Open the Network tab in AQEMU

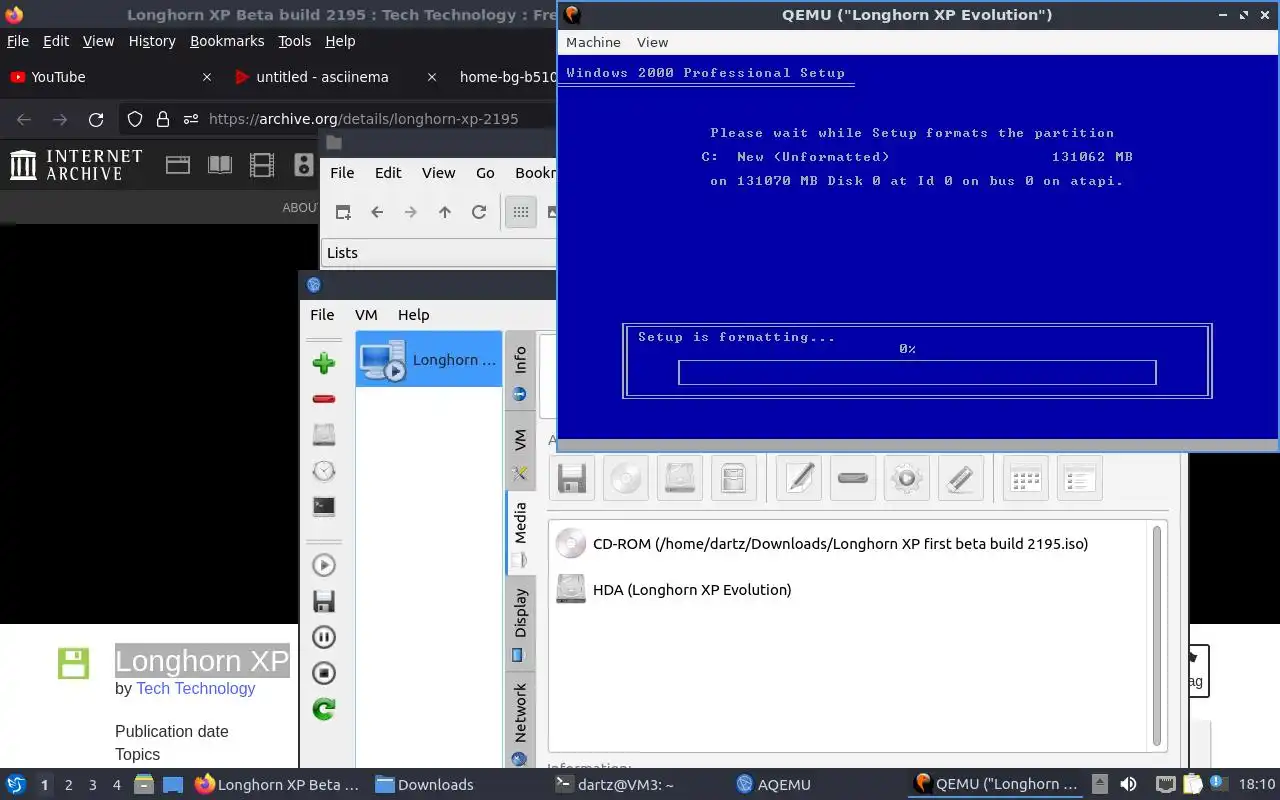point(519,722)
